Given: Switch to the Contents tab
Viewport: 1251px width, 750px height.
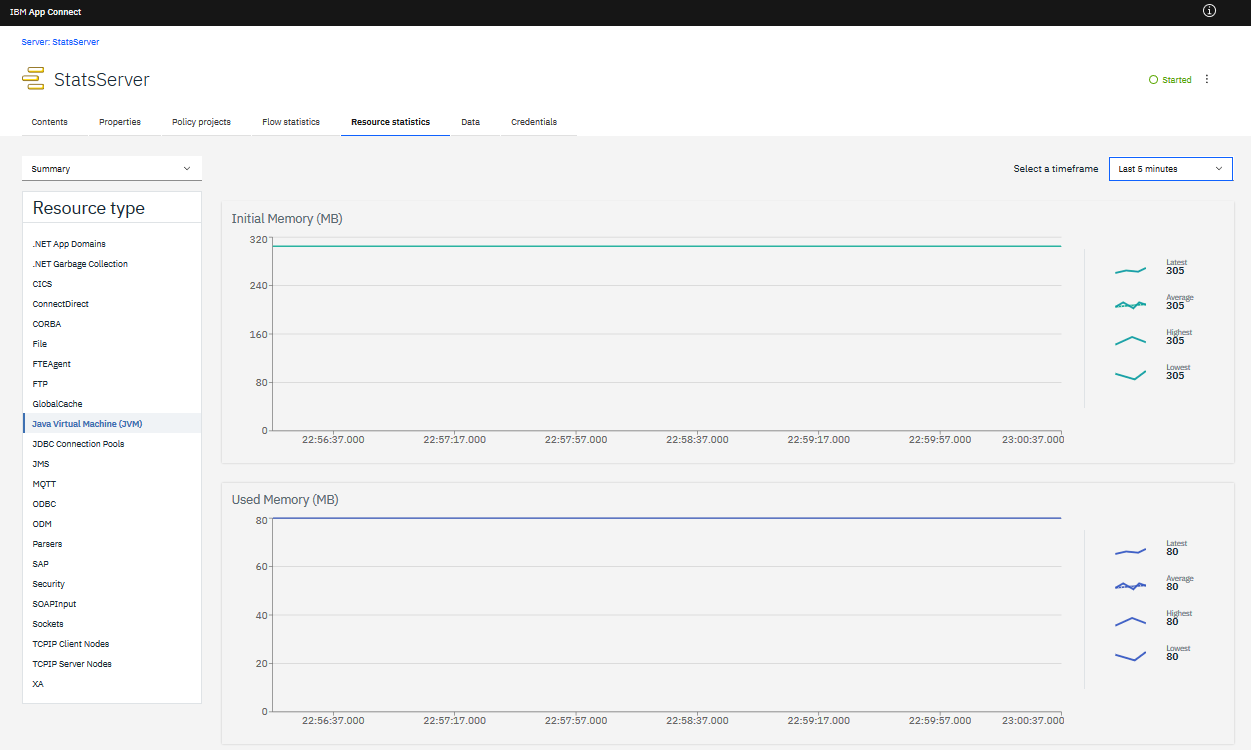Looking at the screenshot, I should pos(50,122).
